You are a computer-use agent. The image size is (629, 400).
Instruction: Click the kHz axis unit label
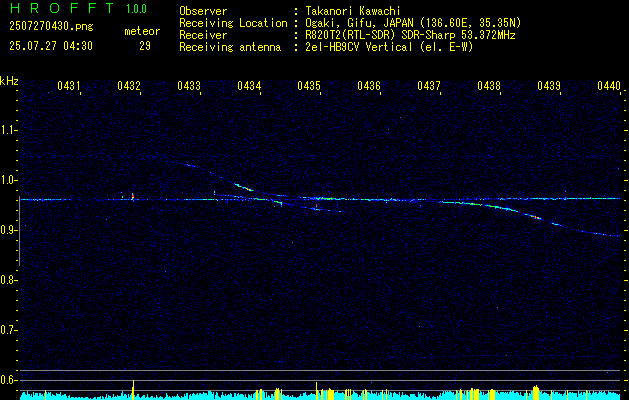[x=9, y=81]
